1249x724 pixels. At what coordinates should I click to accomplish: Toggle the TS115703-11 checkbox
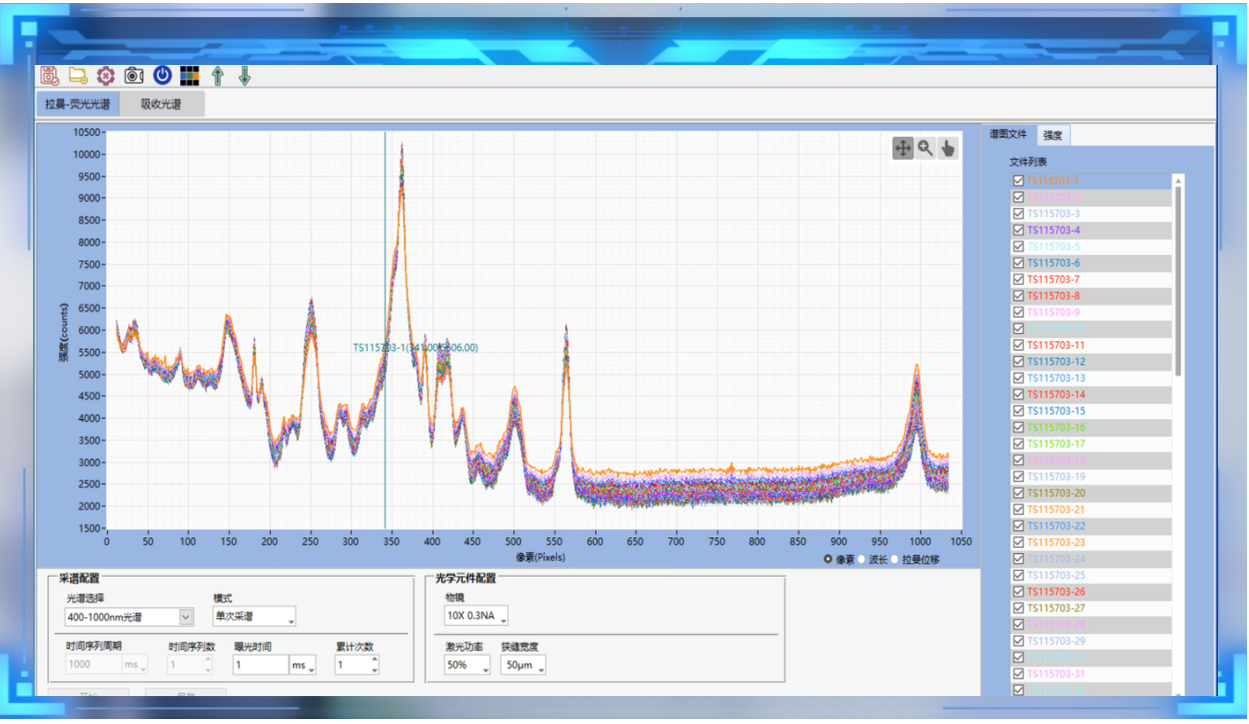(1018, 345)
